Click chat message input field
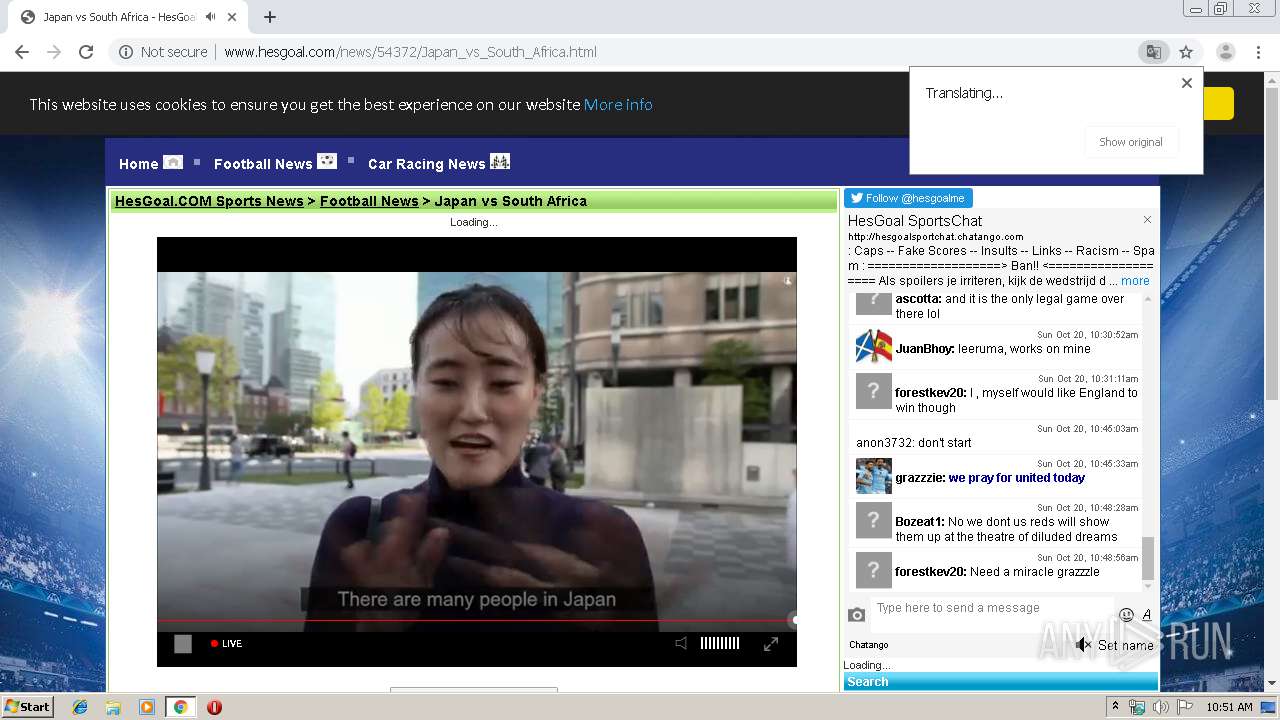This screenshot has width=1280, height=720. [990, 608]
